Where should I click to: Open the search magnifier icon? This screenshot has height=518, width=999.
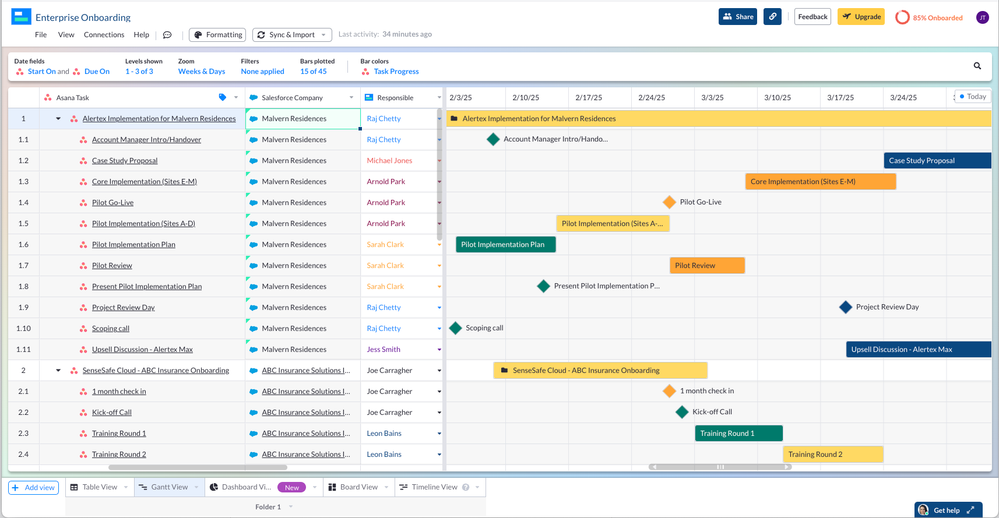pyautogui.click(x=977, y=66)
